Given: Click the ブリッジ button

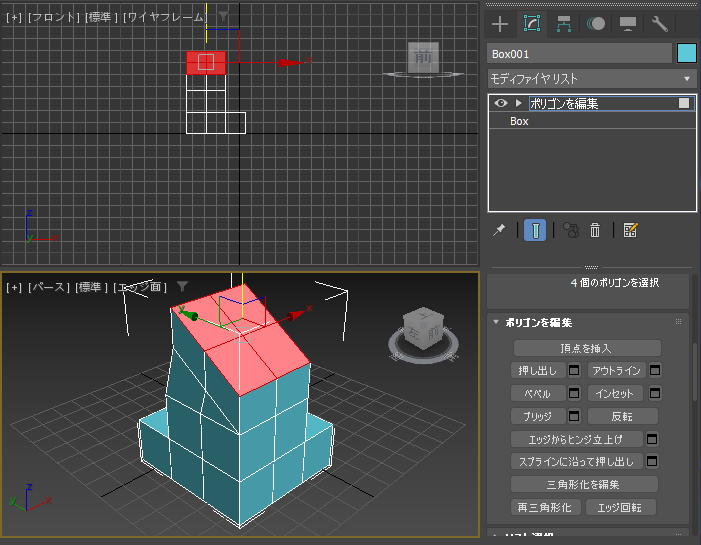Looking at the screenshot, I should [x=538, y=416].
